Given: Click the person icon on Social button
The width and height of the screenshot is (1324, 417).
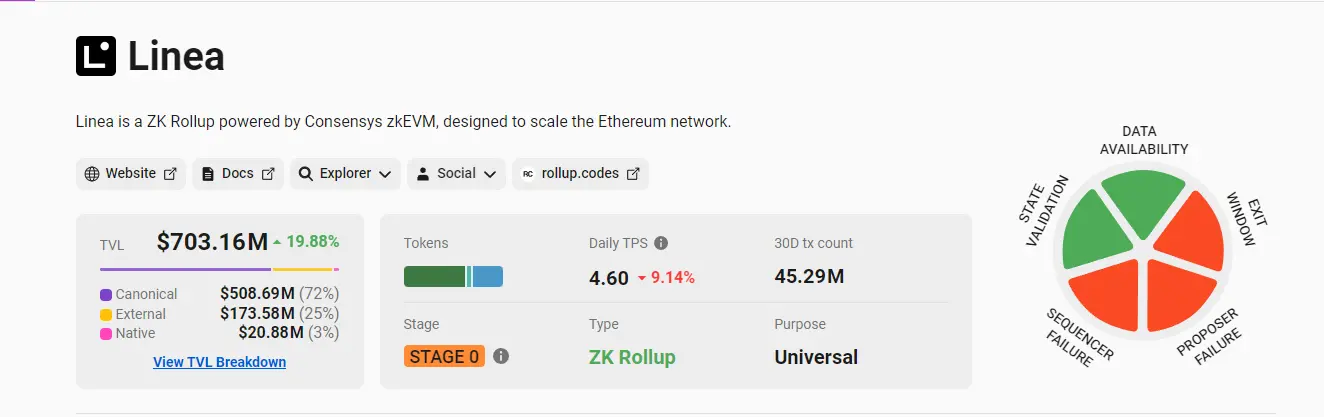Looking at the screenshot, I should point(423,174).
